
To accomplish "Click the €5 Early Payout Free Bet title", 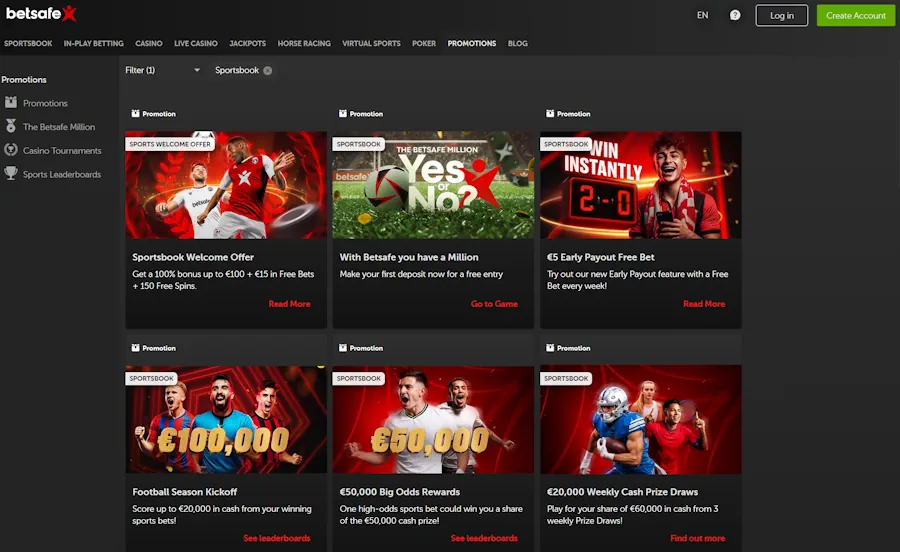I will point(600,257).
